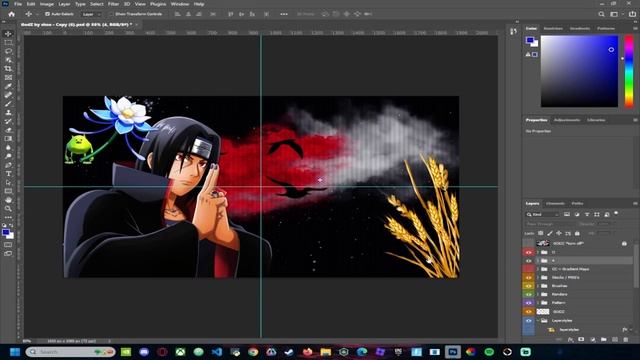The image size is (640, 360).
Task: Open the File menu
Action: tap(18, 4)
